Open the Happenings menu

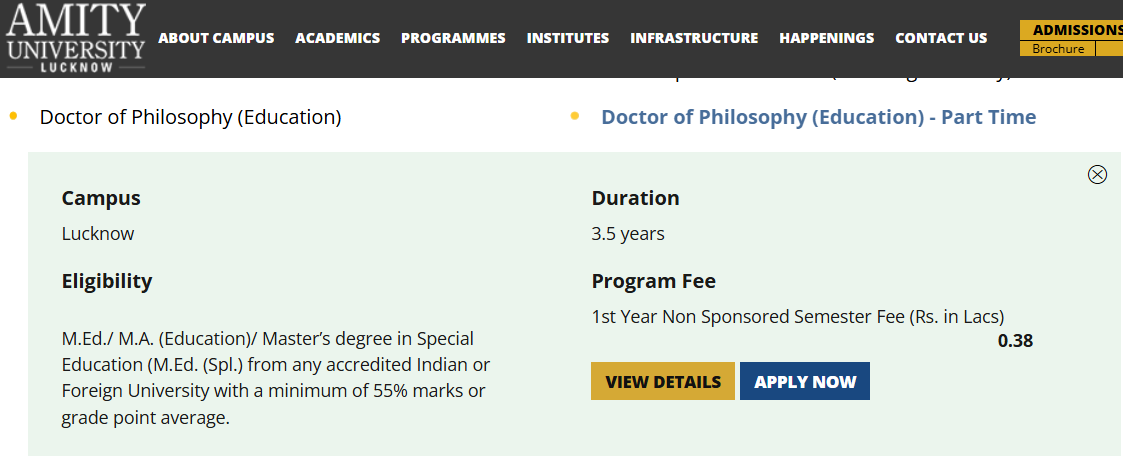(826, 38)
